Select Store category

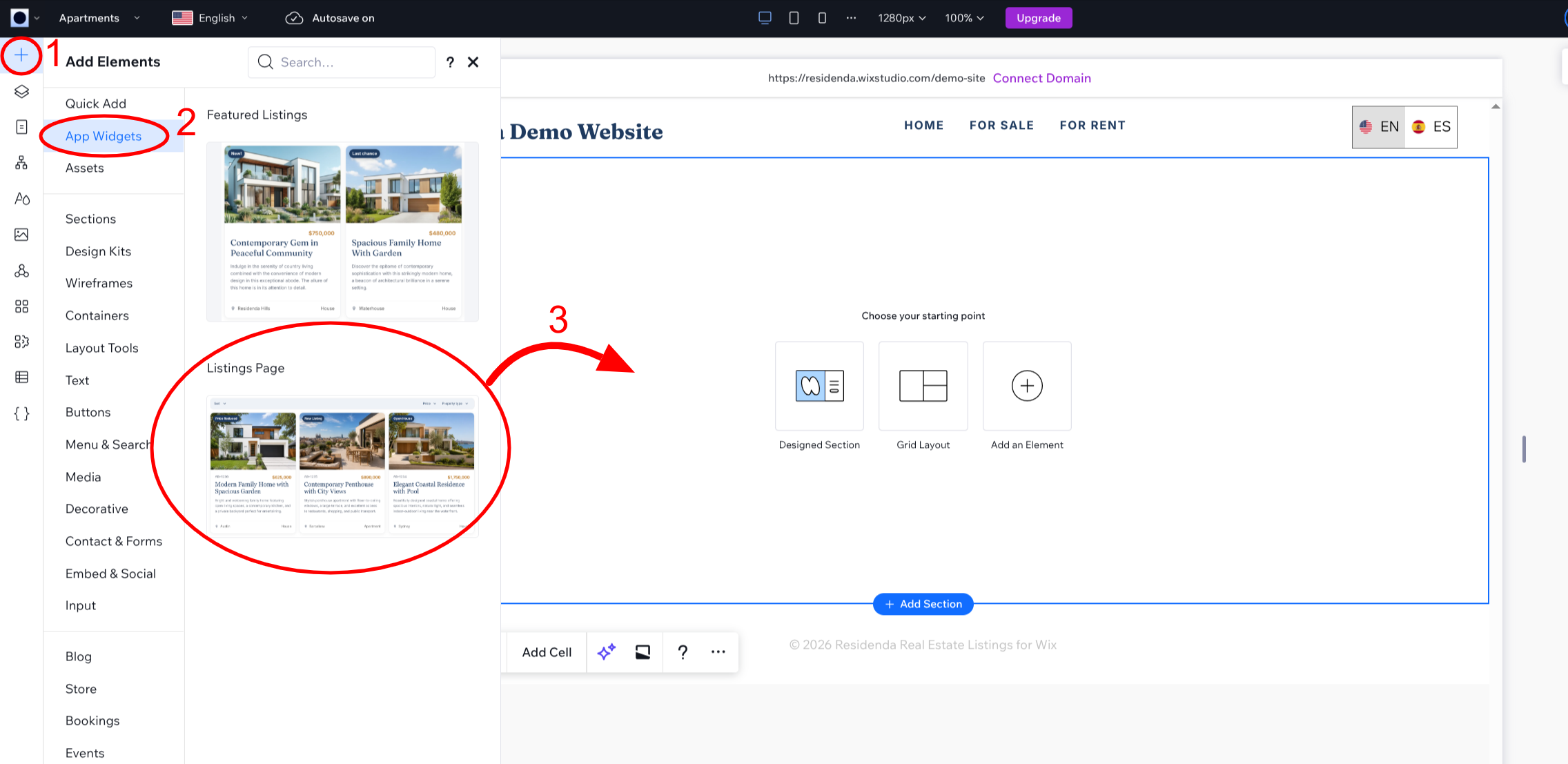[81, 689]
